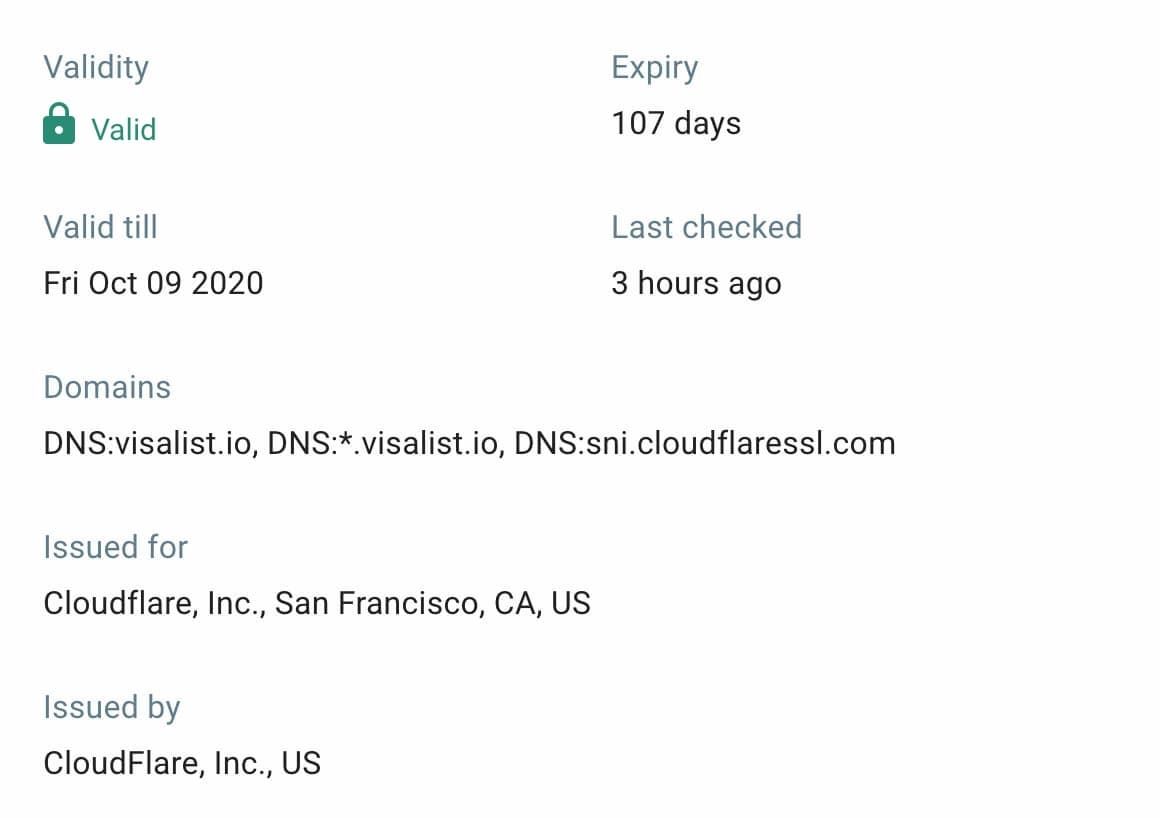
Task: Click the Issued by label
Action: coord(112,708)
